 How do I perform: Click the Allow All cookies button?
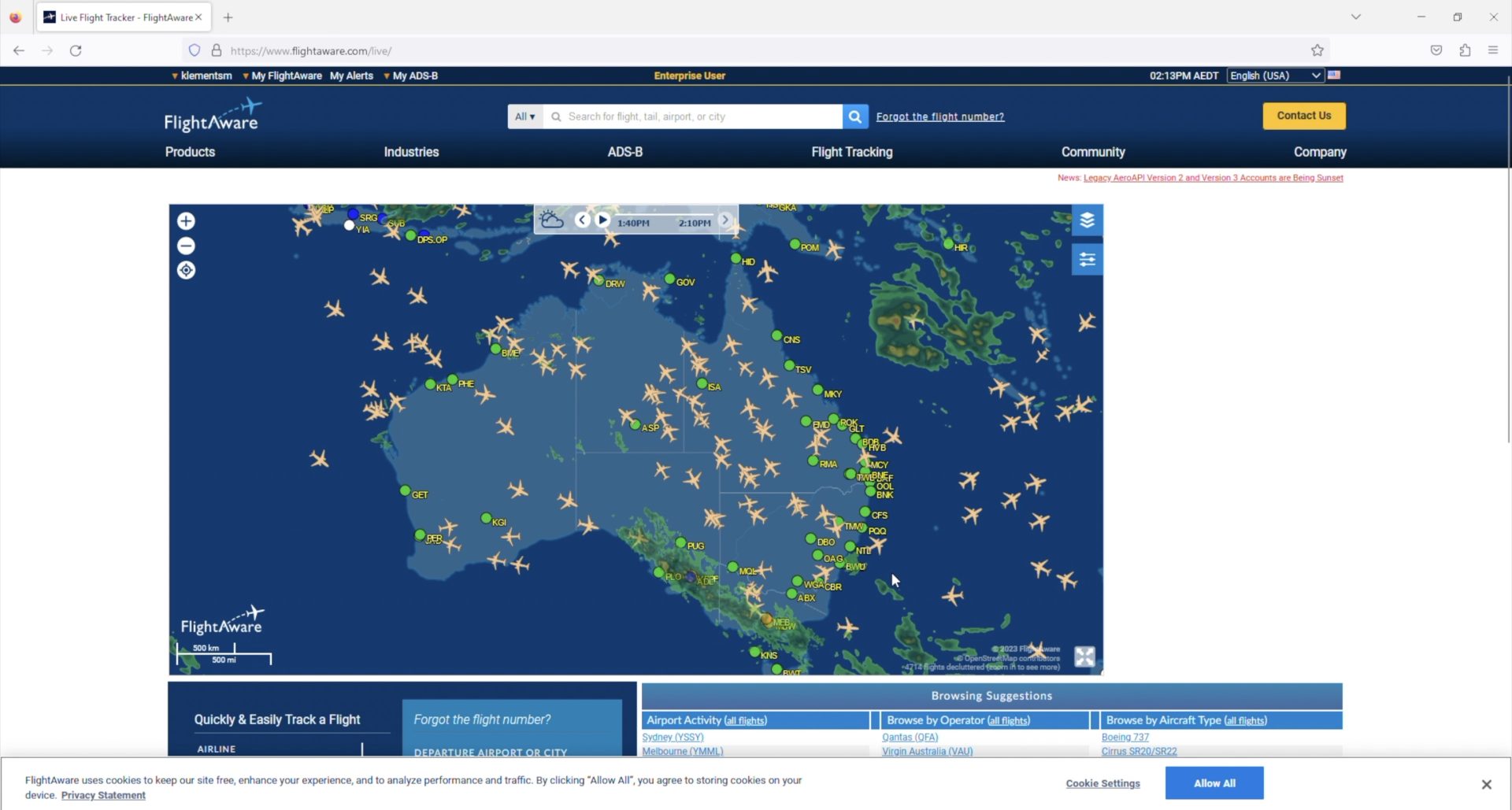pos(1214,782)
